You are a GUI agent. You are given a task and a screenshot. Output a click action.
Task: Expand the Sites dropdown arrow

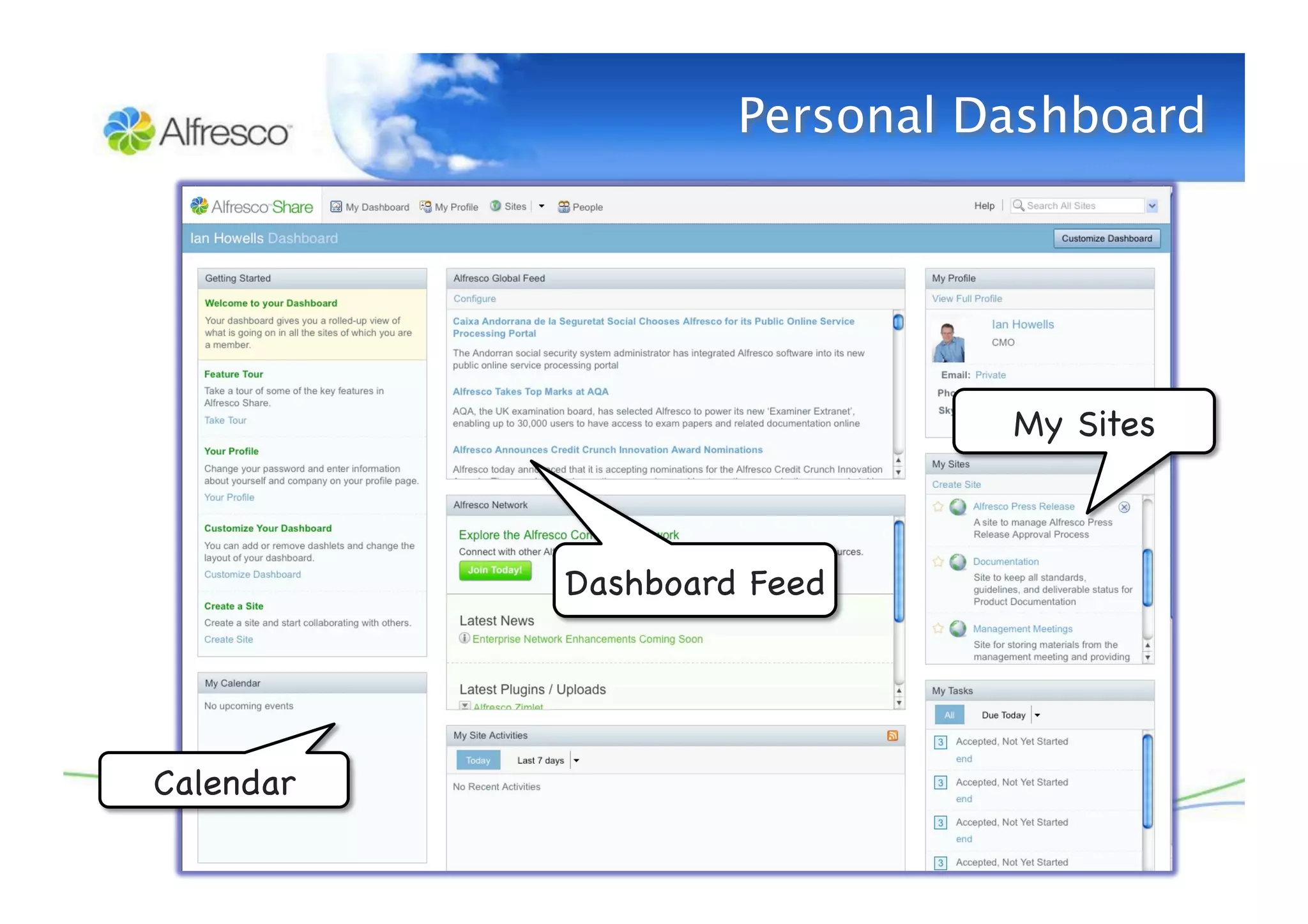(542, 206)
